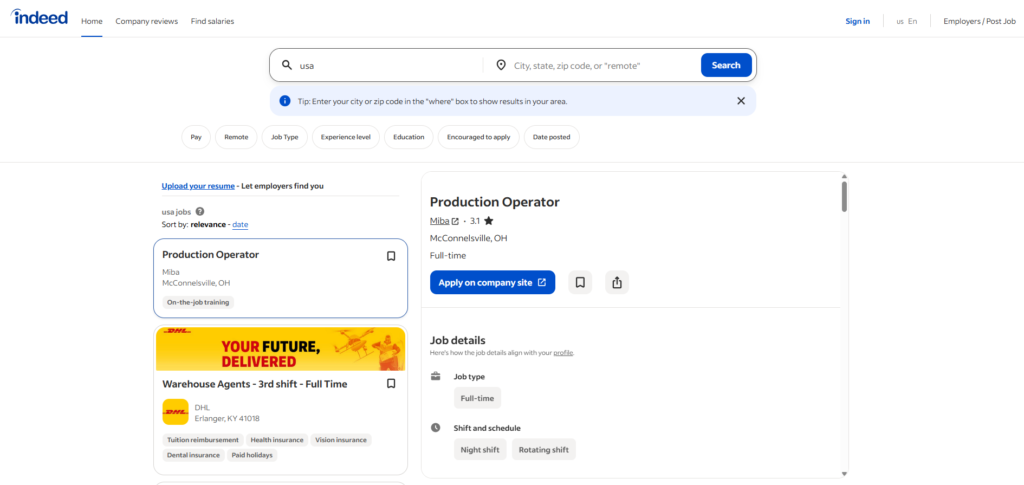Click the Vision insurance tag
Screen dimensions: 1024x485
[x=341, y=440]
